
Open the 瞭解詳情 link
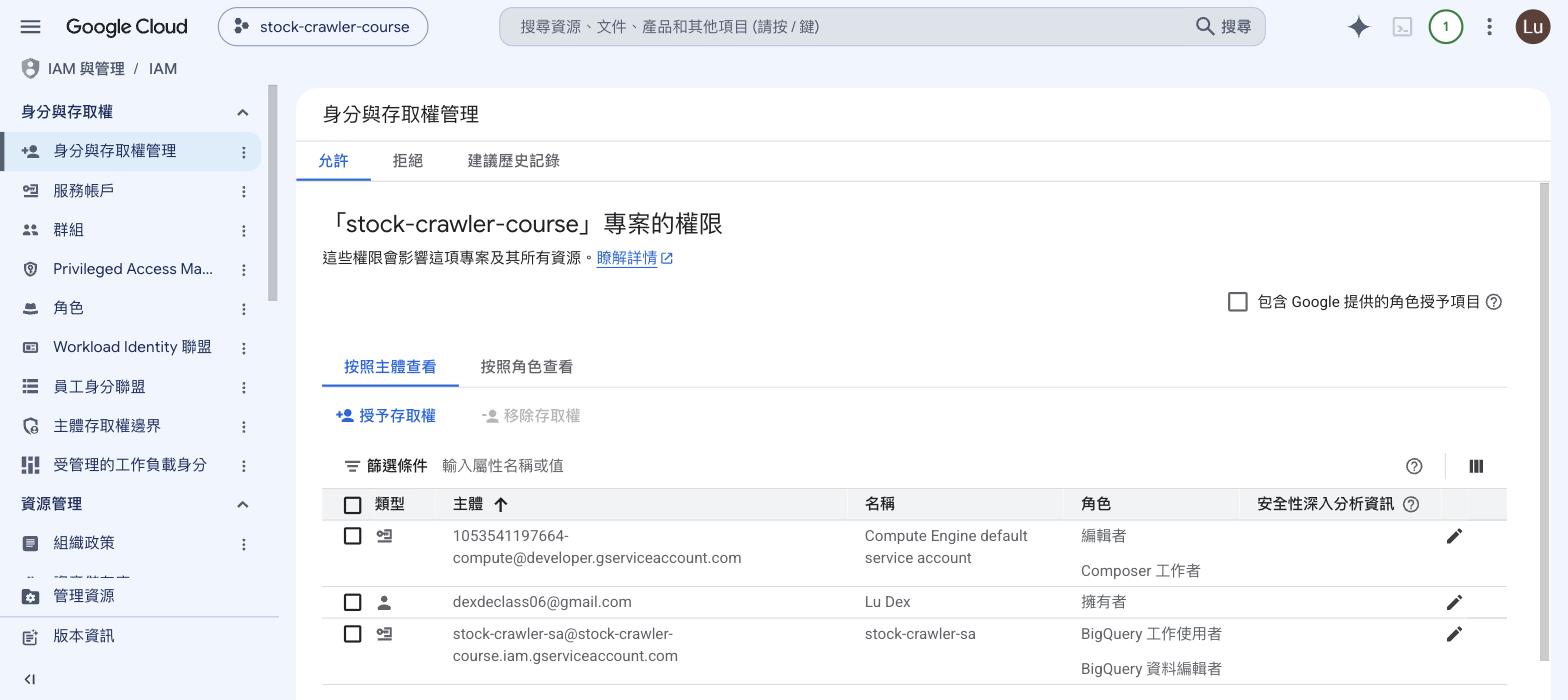click(x=634, y=258)
